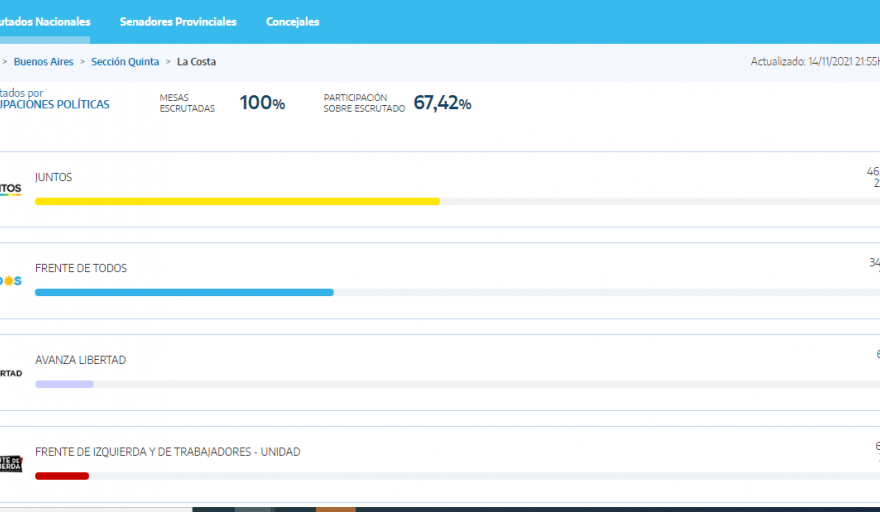The height and width of the screenshot is (512, 880).
Task: Select the FRENTE DE TODOS party name
Action: pyautogui.click(x=81, y=268)
